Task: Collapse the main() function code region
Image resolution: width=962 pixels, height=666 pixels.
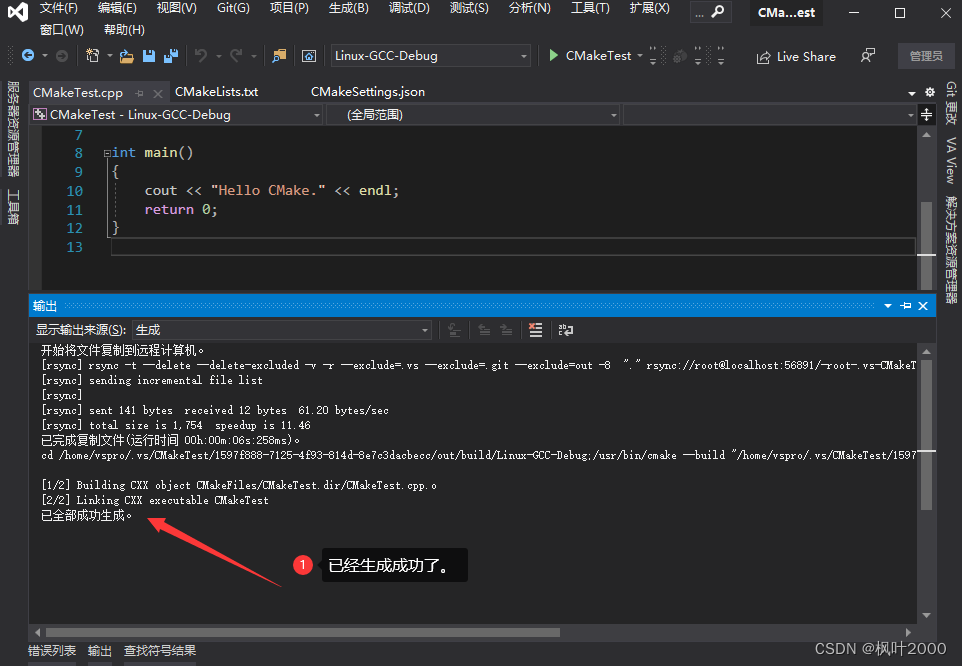Action: tap(106, 152)
